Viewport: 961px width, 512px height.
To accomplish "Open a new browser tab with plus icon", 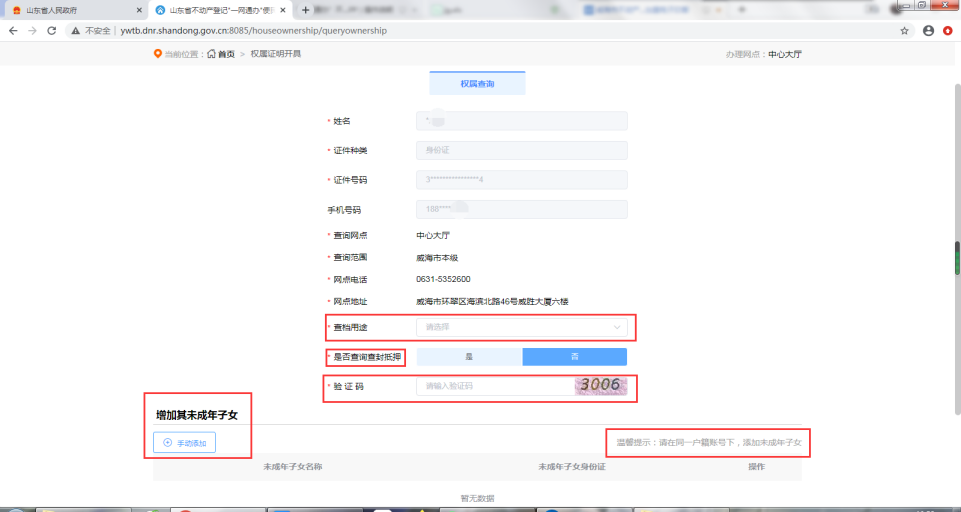I will click(x=305, y=9).
